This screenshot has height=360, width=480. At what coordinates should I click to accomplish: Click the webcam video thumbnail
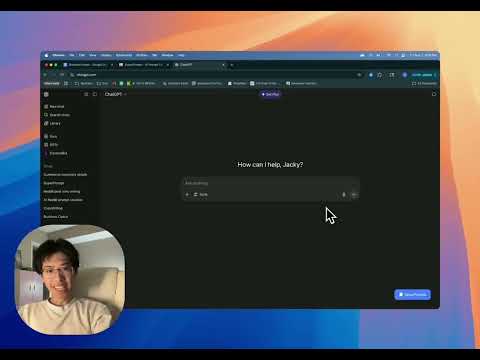(70, 279)
